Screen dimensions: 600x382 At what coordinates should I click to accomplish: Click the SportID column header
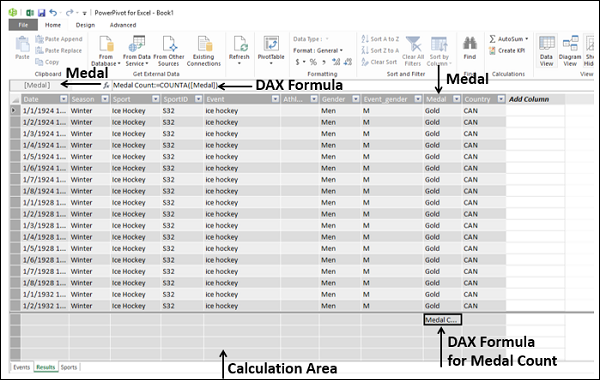click(182, 99)
